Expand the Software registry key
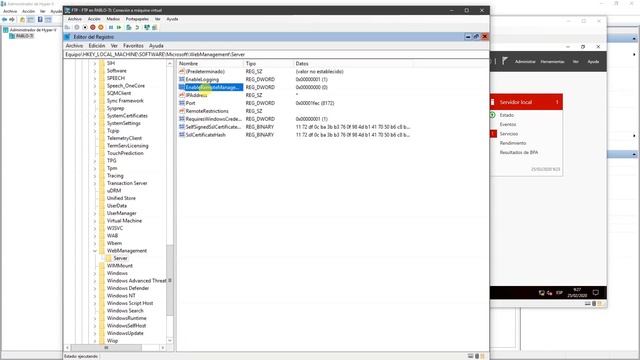 coord(95,71)
